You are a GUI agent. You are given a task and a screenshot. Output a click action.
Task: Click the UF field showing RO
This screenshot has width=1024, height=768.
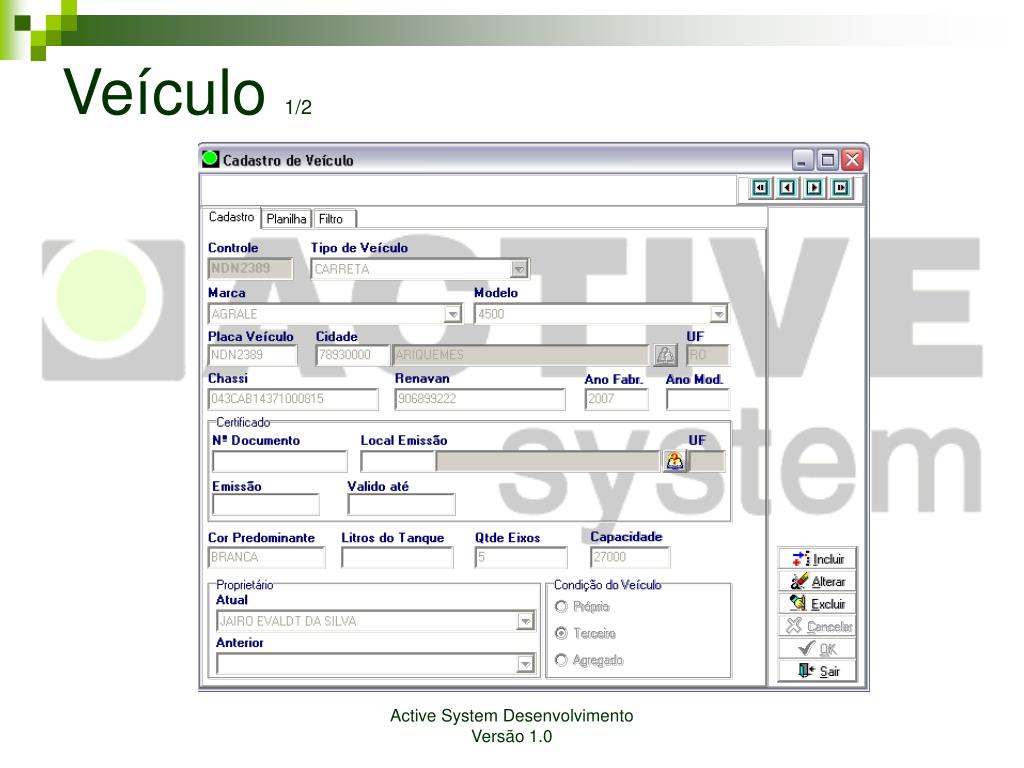(708, 355)
